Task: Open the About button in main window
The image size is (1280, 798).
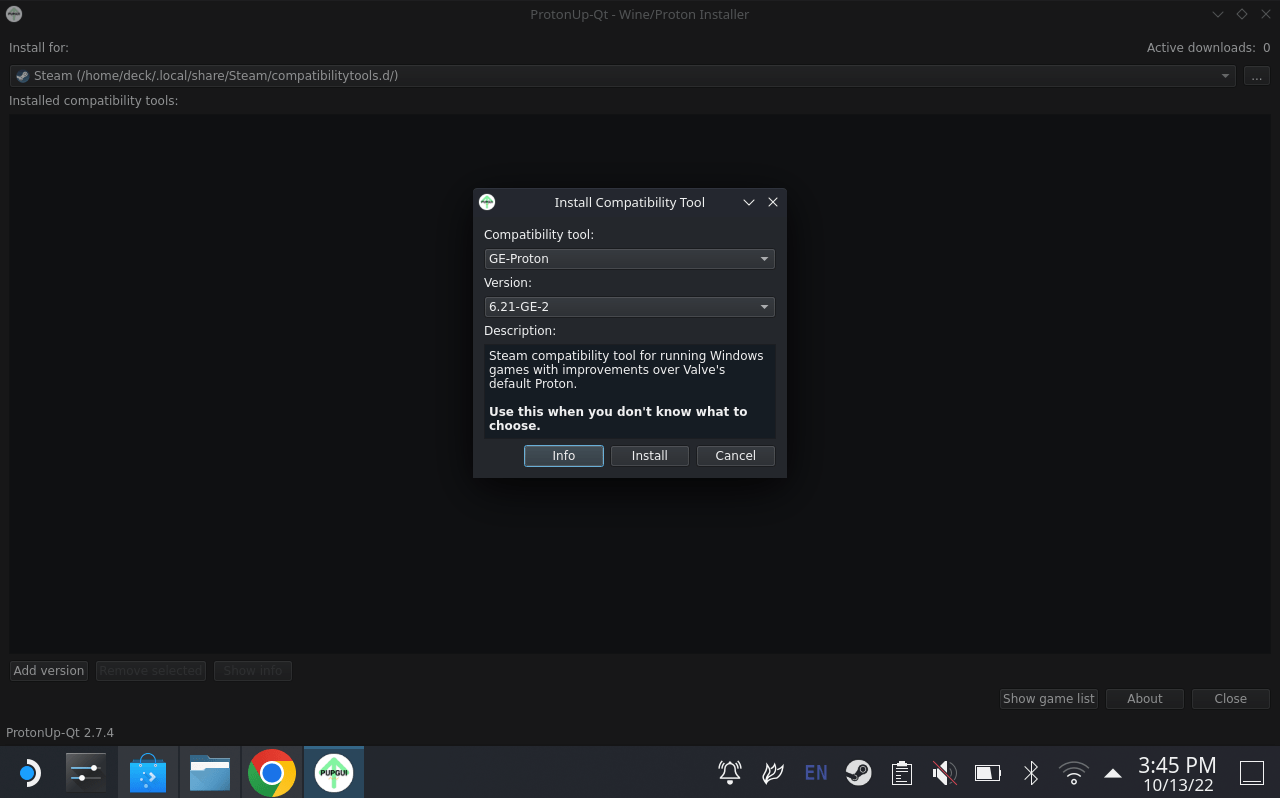Action: click(1145, 699)
